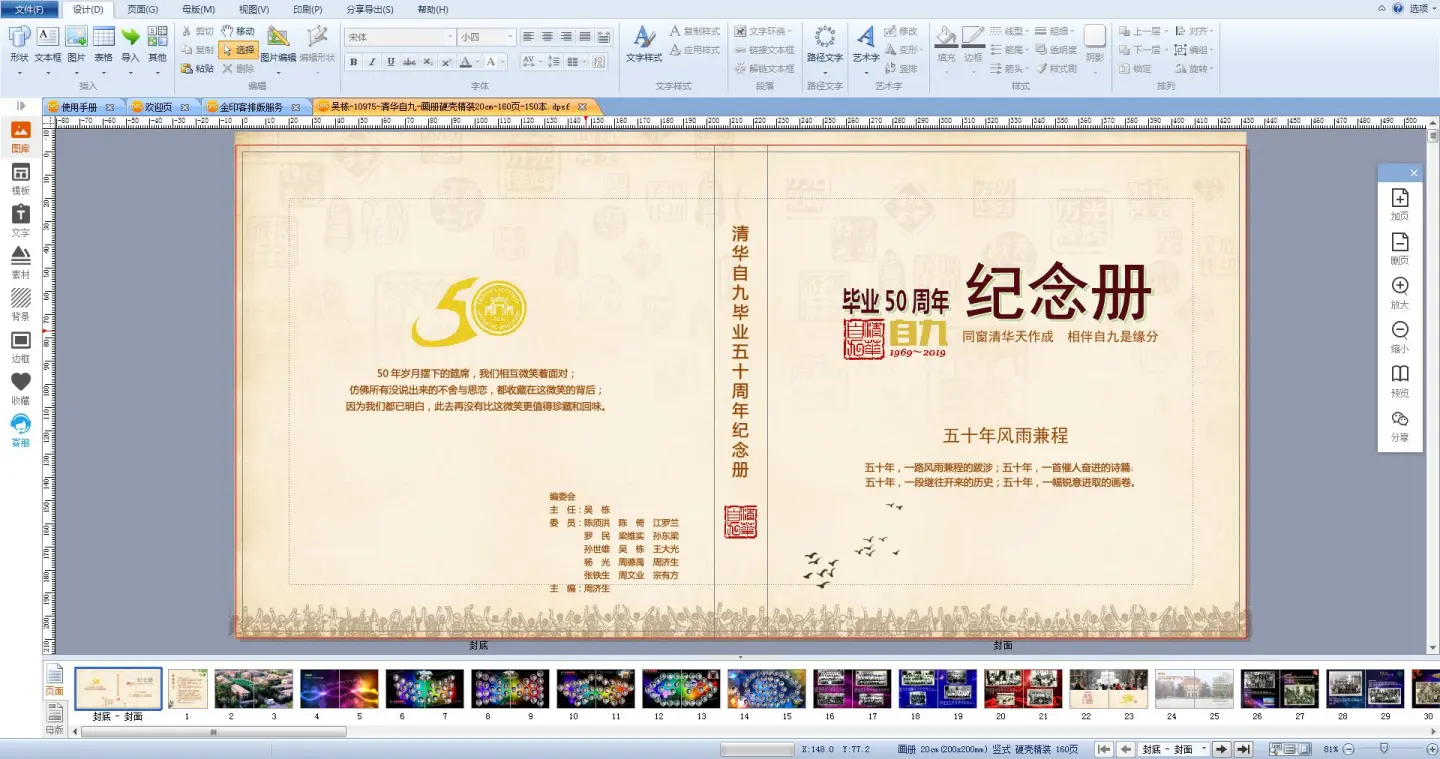Open the 宋体 font family dropdown

coord(450,37)
